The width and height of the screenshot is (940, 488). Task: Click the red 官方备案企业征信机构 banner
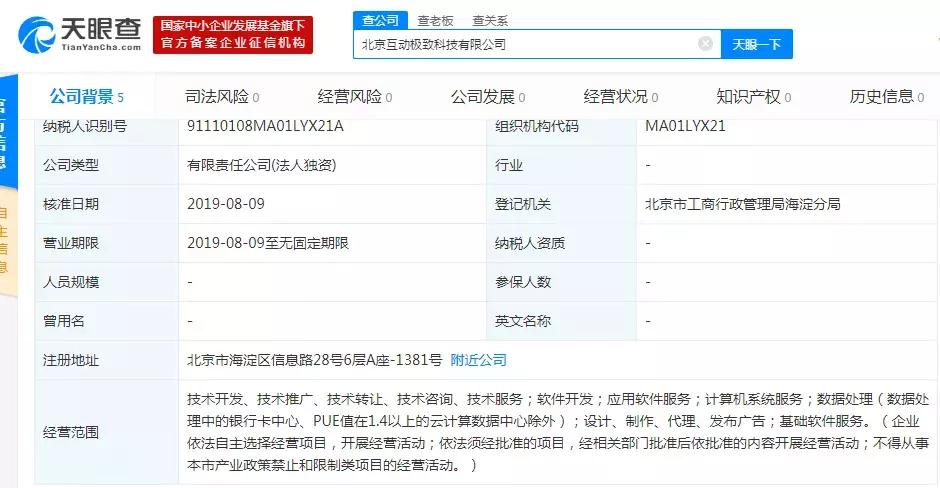point(233,35)
